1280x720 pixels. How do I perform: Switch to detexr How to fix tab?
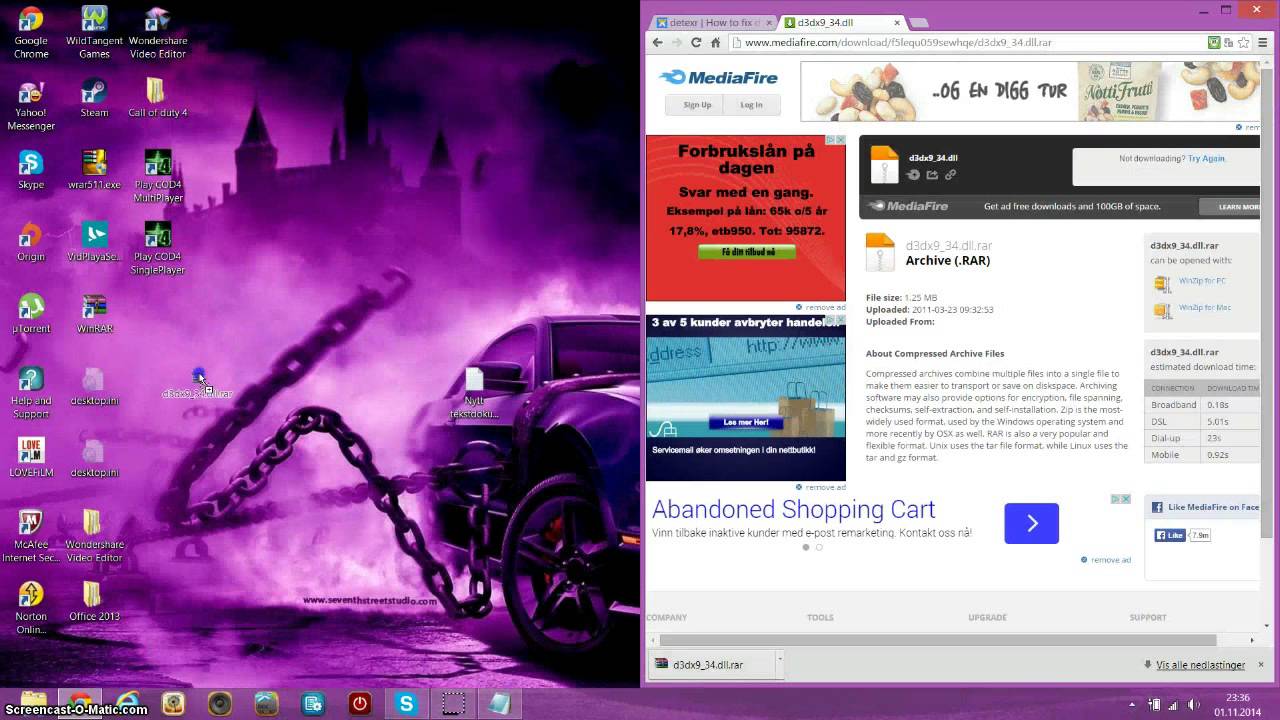point(715,22)
